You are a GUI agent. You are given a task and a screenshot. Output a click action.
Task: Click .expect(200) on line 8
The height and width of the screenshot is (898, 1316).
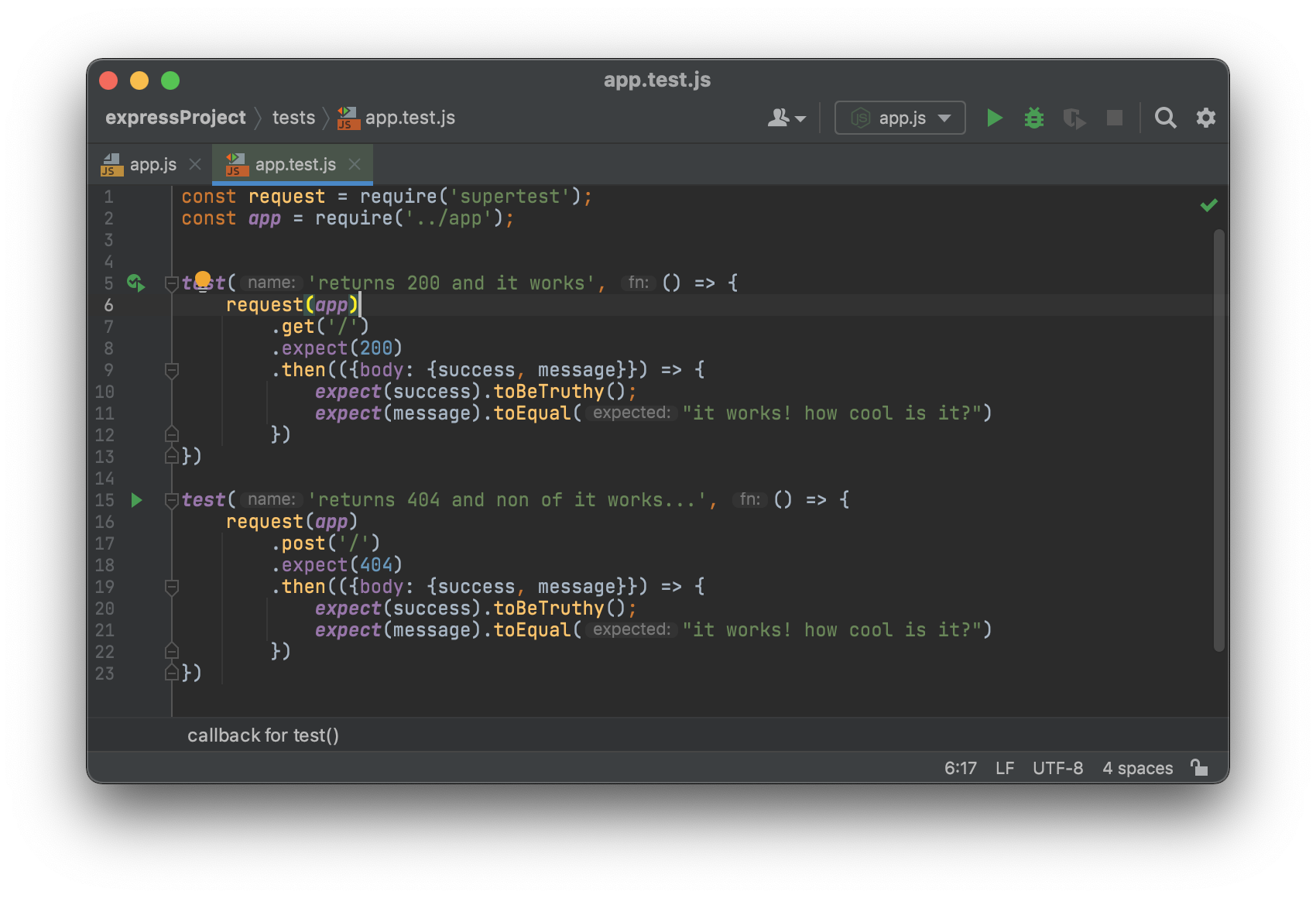(x=337, y=348)
